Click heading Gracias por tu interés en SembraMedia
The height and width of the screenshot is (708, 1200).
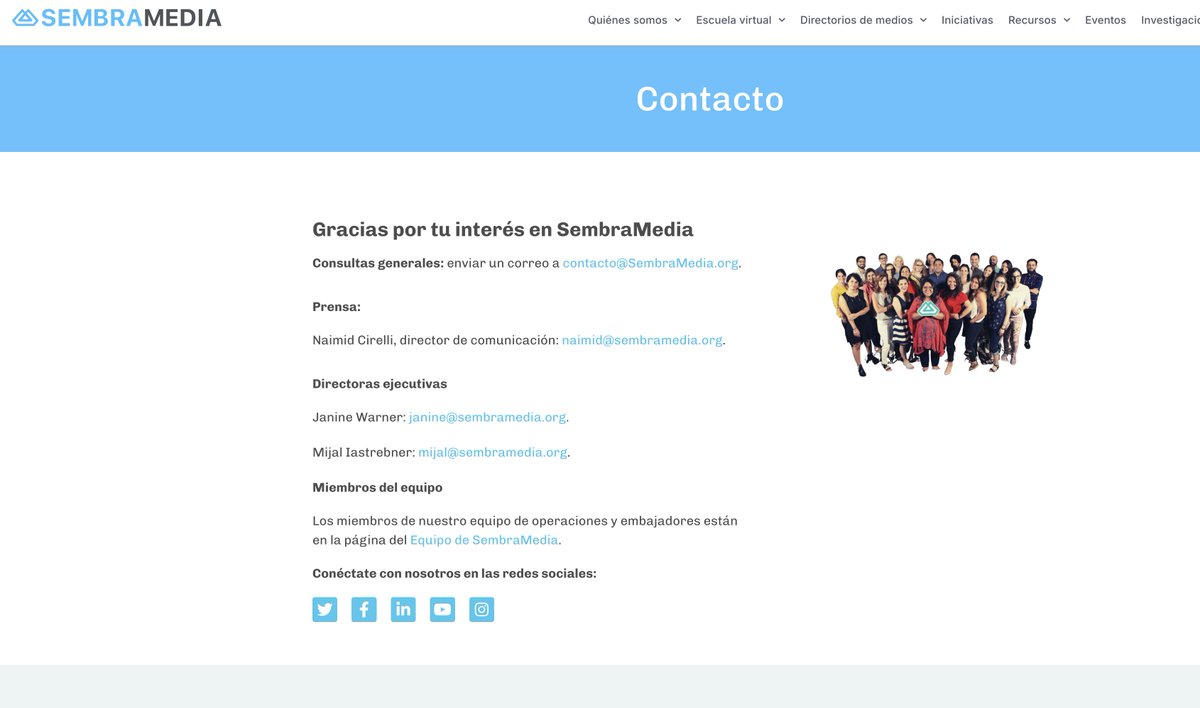click(503, 229)
